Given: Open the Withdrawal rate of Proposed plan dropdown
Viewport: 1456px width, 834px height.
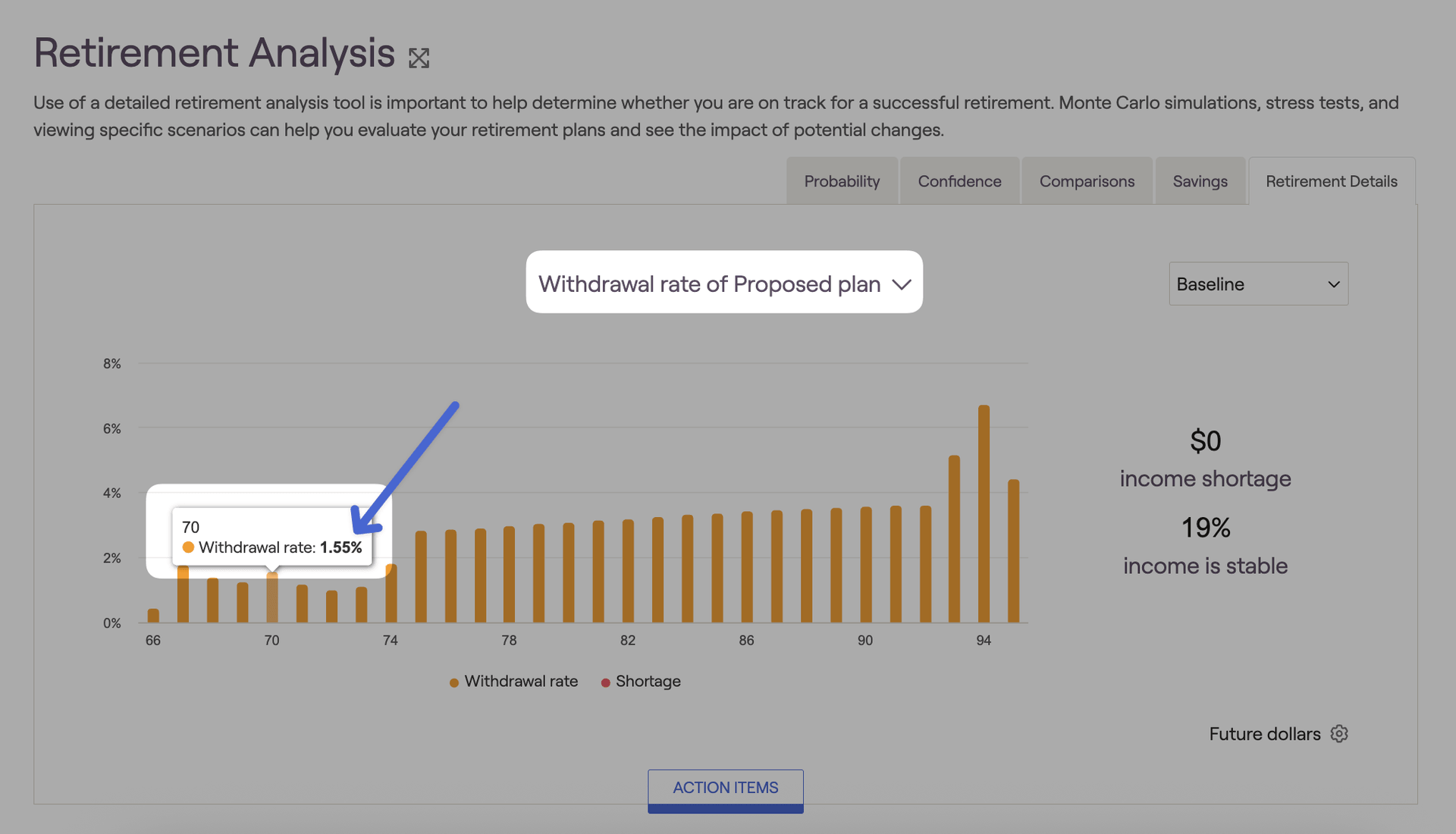Looking at the screenshot, I should click(723, 283).
